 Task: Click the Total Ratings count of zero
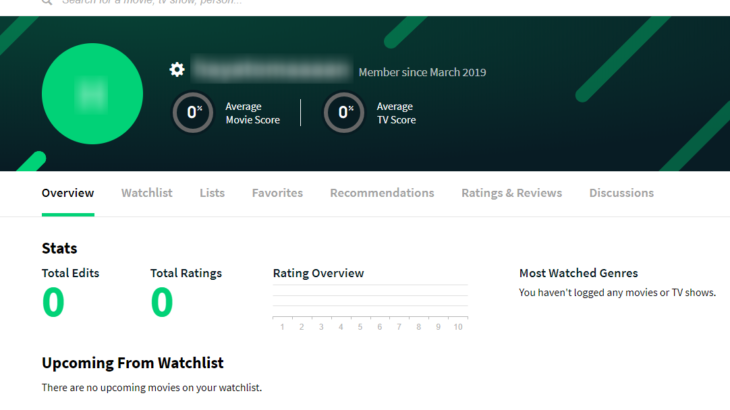[x=161, y=303]
